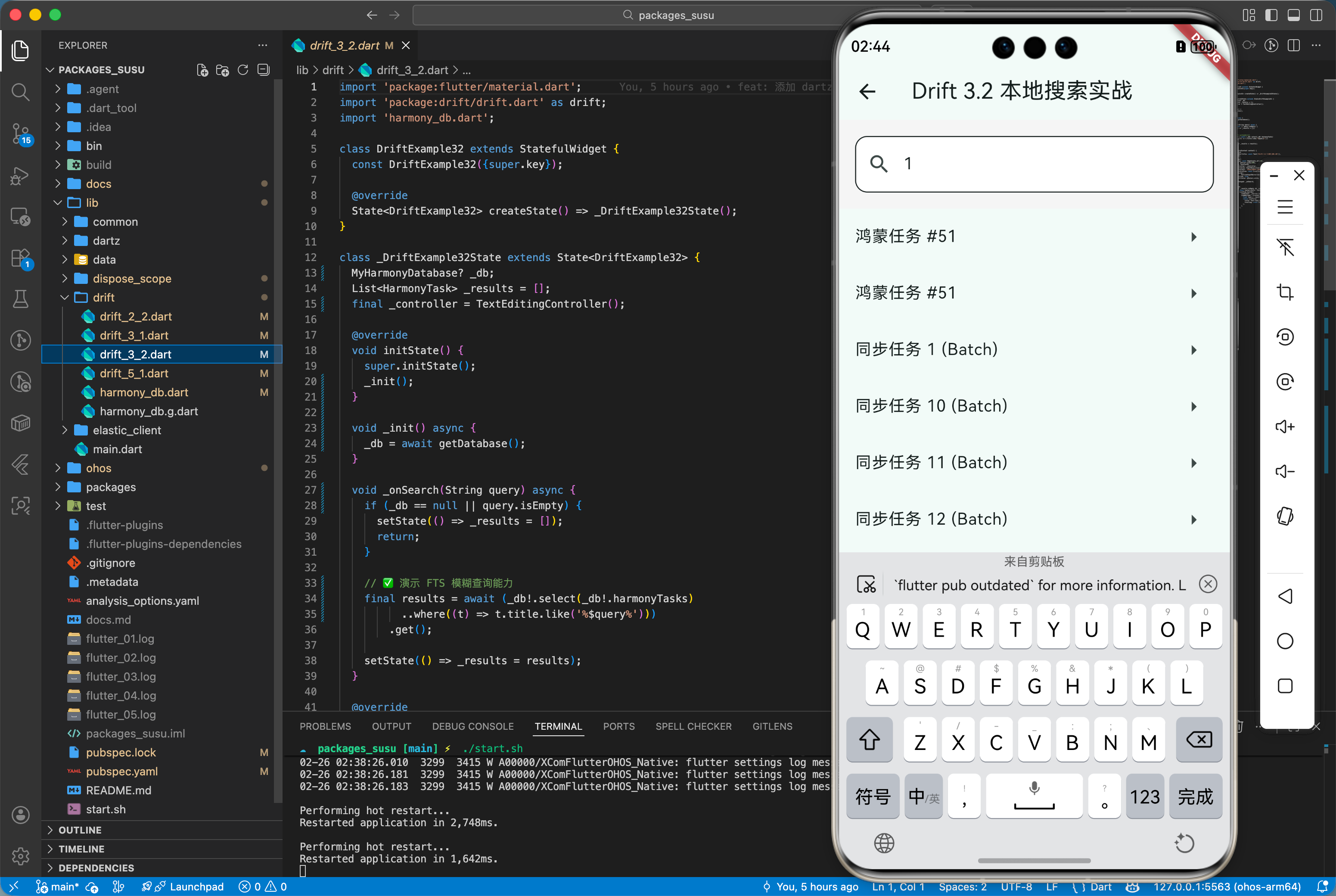This screenshot has height=896, width=1336.
Task: Collapse the drift folder
Action: [103, 298]
